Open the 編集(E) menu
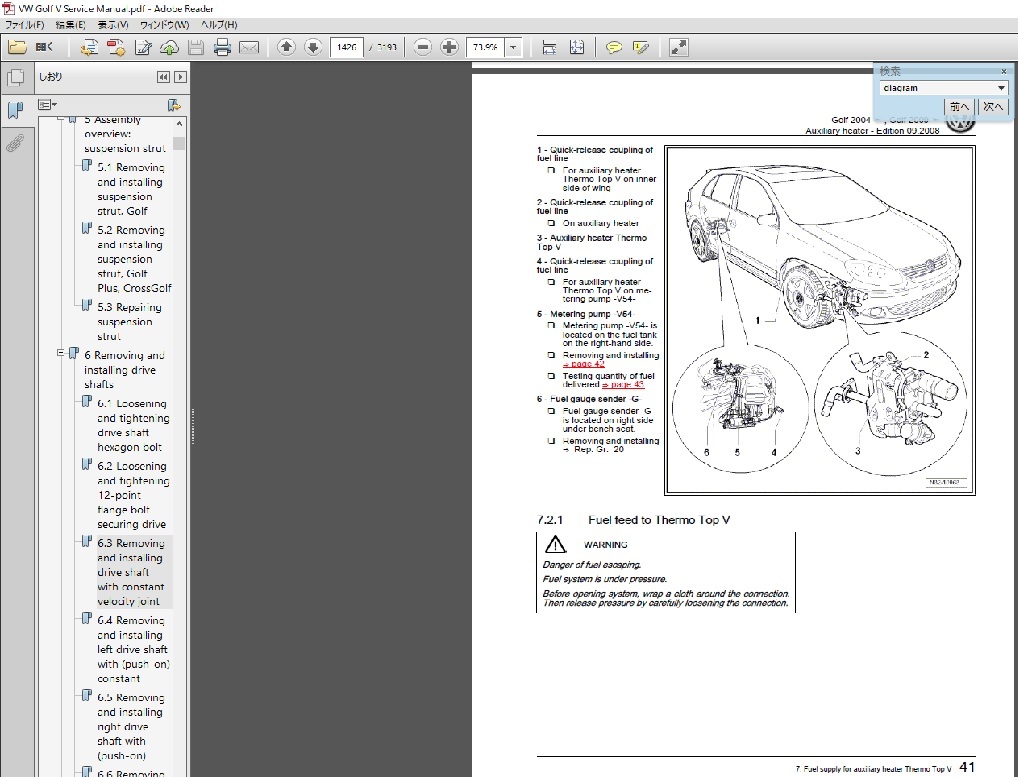 point(70,25)
